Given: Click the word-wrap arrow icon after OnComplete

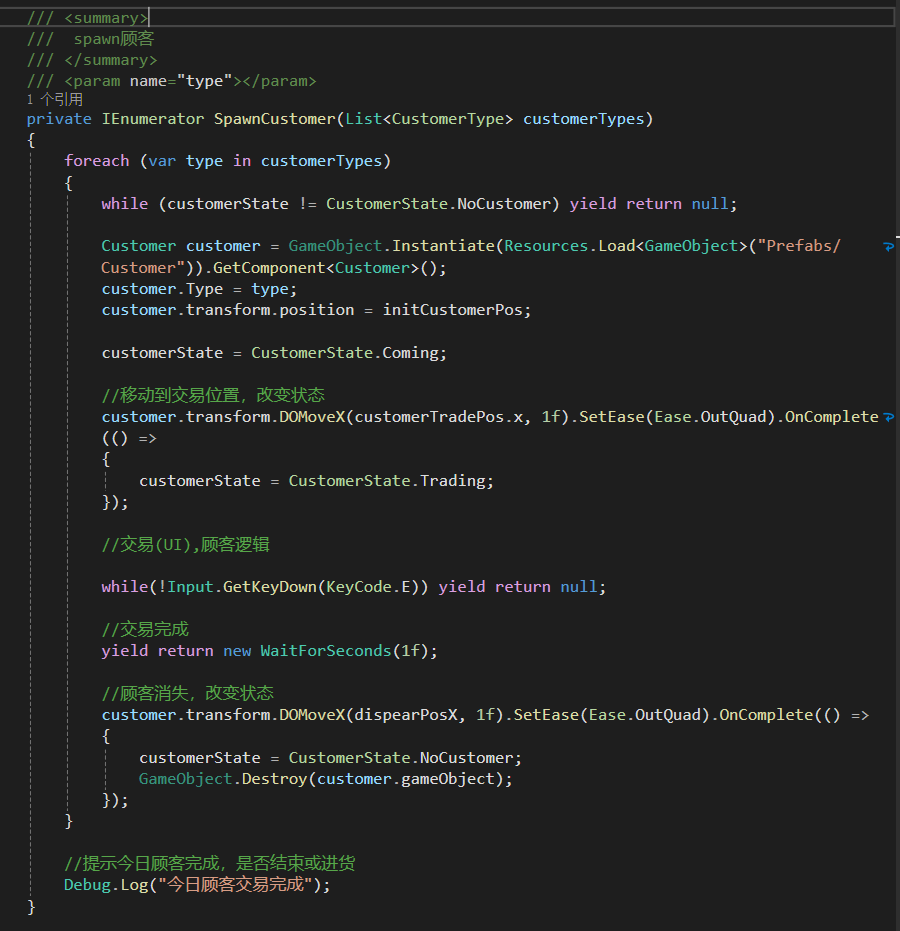Looking at the screenshot, I should [888, 417].
